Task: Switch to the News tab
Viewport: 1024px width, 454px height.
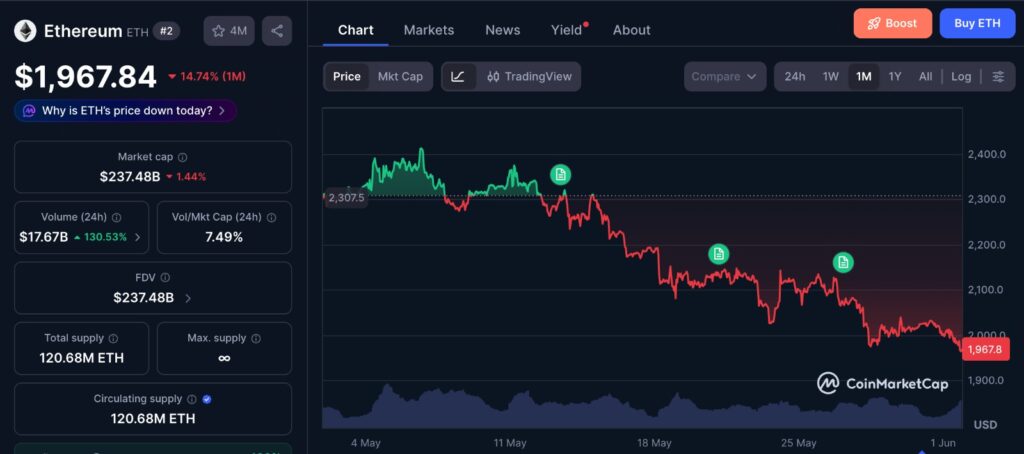Action: (503, 30)
